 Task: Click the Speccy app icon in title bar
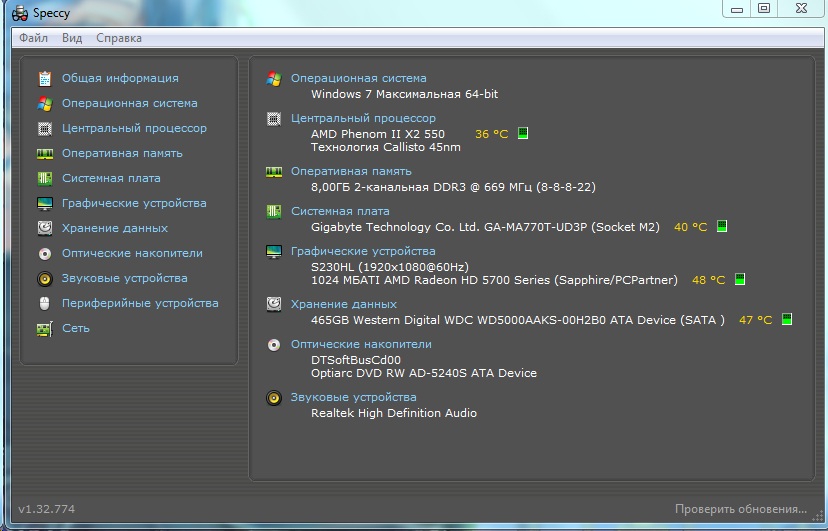coord(20,13)
